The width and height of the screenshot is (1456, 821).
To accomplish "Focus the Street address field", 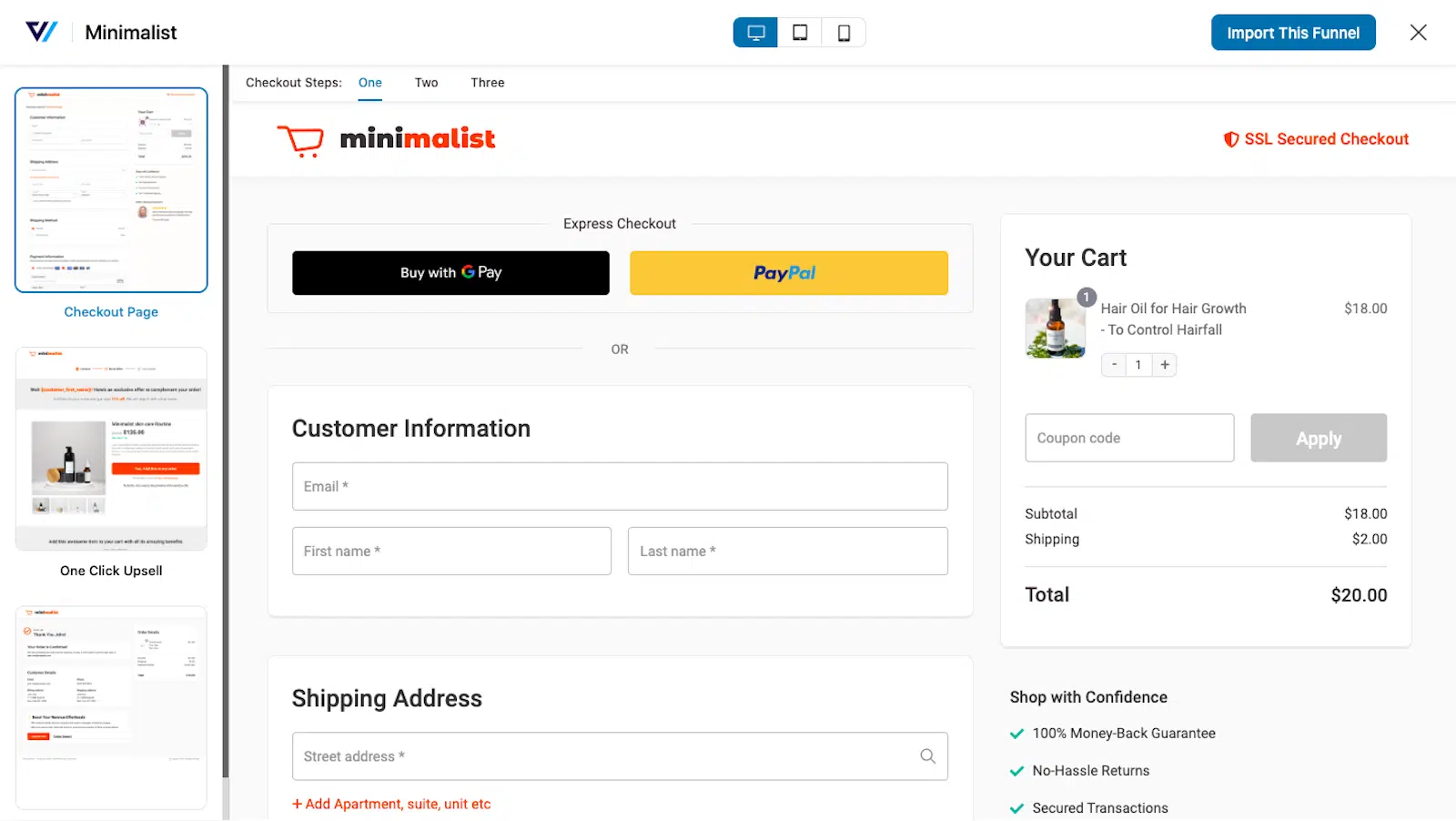I will coord(620,756).
